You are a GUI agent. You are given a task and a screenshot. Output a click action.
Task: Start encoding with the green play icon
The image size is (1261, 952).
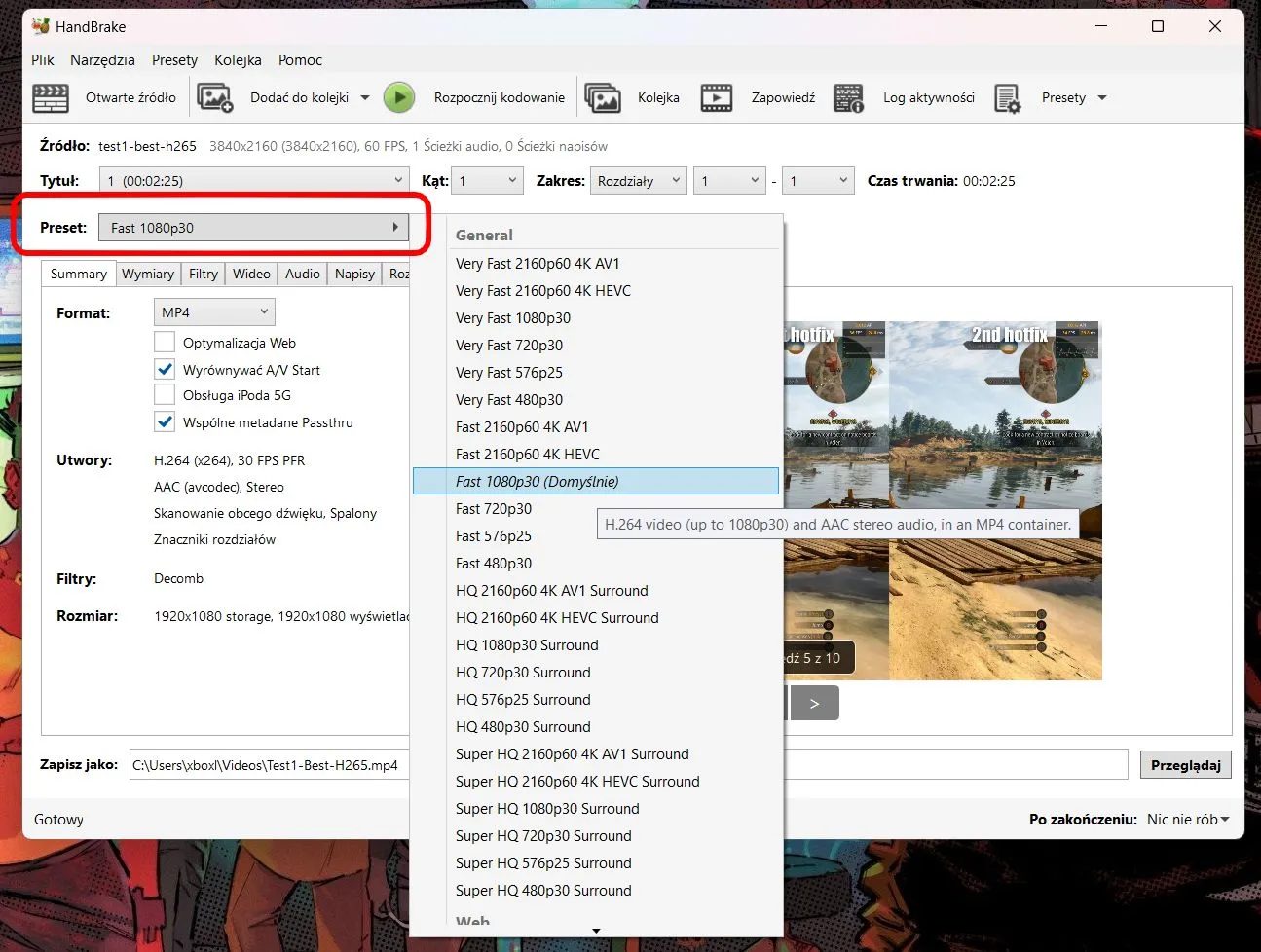pyautogui.click(x=399, y=98)
